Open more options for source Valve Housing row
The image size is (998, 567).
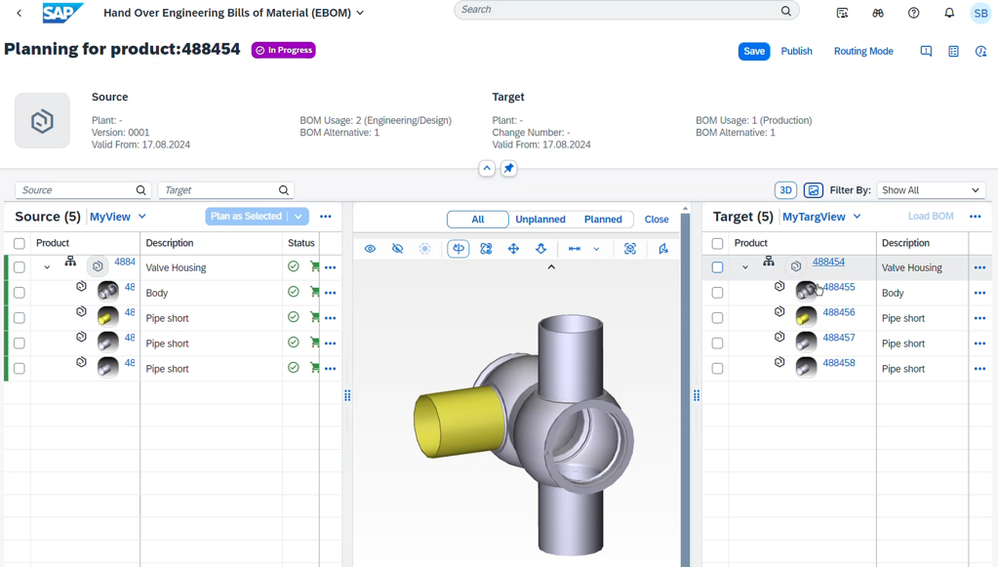(330, 268)
